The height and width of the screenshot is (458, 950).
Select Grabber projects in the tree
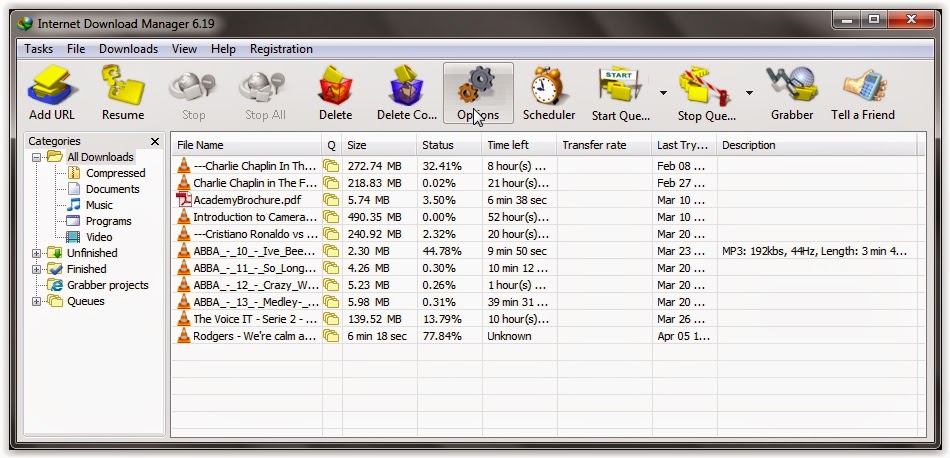coord(107,285)
